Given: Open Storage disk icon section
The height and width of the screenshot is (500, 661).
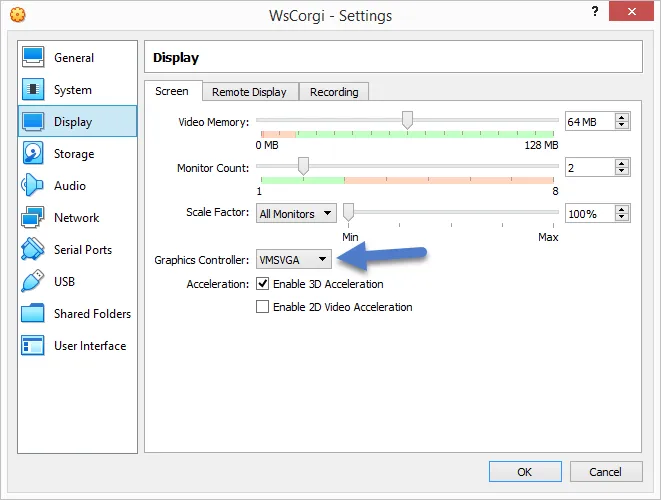Looking at the screenshot, I should click(33, 153).
